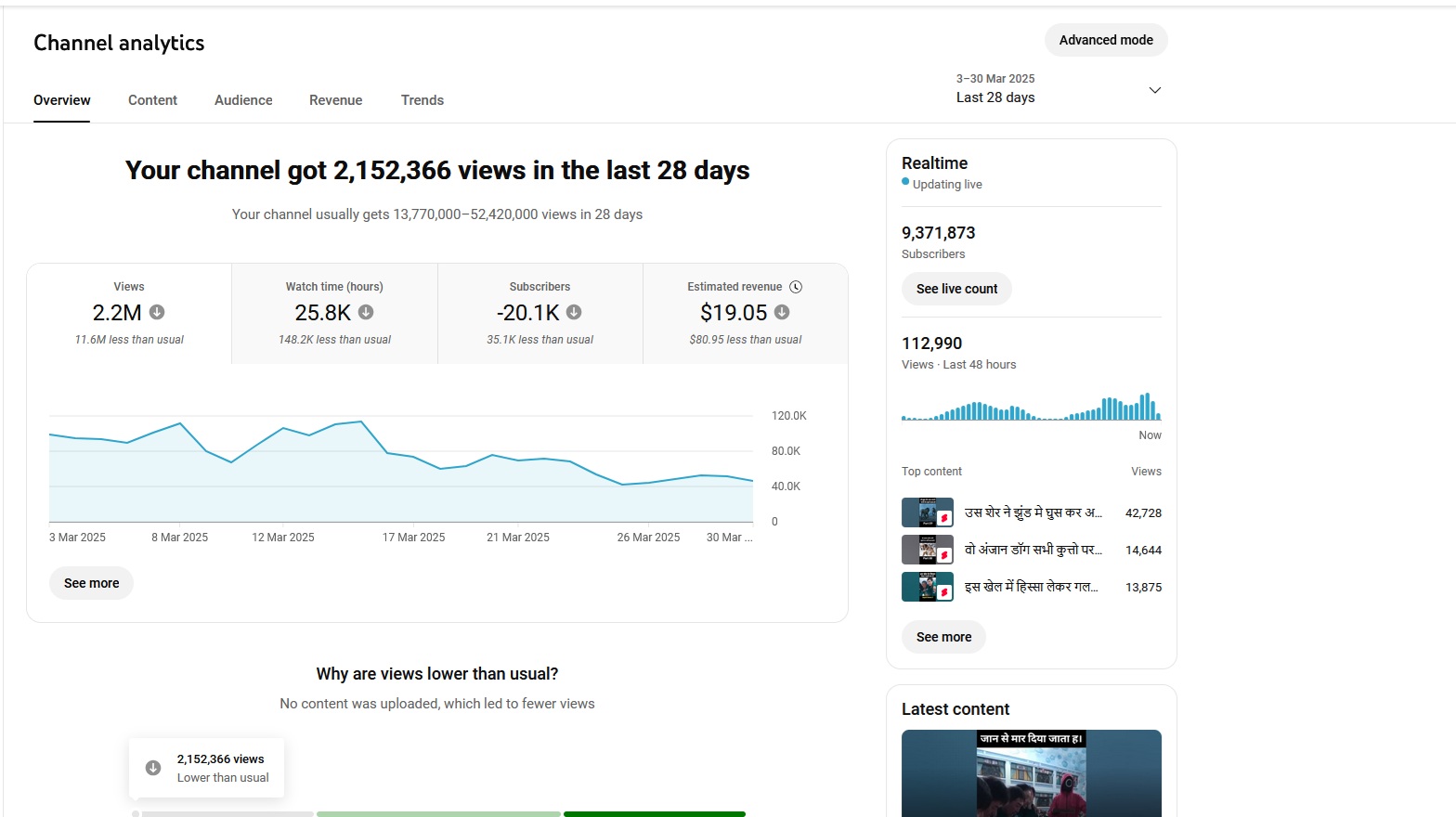Click the clock icon next to Estimated revenue

click(796, 287)
